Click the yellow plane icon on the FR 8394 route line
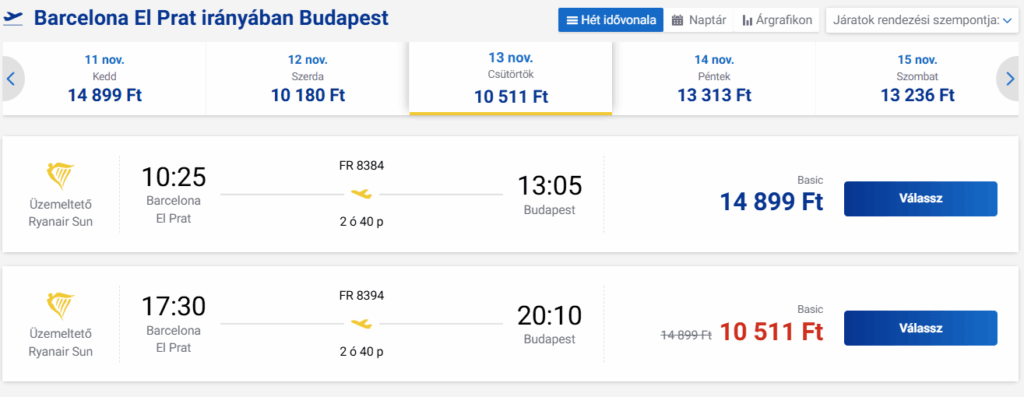The image size is (1024, 397). [x=361, y=323]
